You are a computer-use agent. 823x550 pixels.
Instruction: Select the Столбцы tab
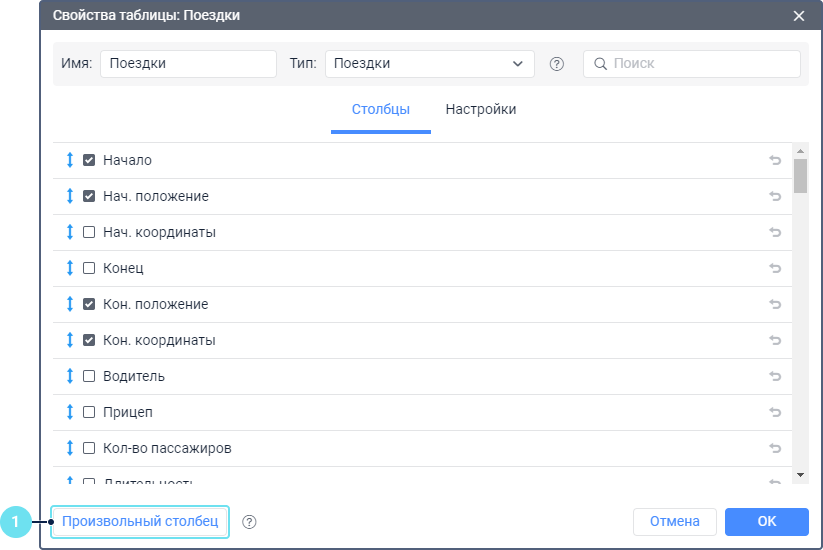380,110
